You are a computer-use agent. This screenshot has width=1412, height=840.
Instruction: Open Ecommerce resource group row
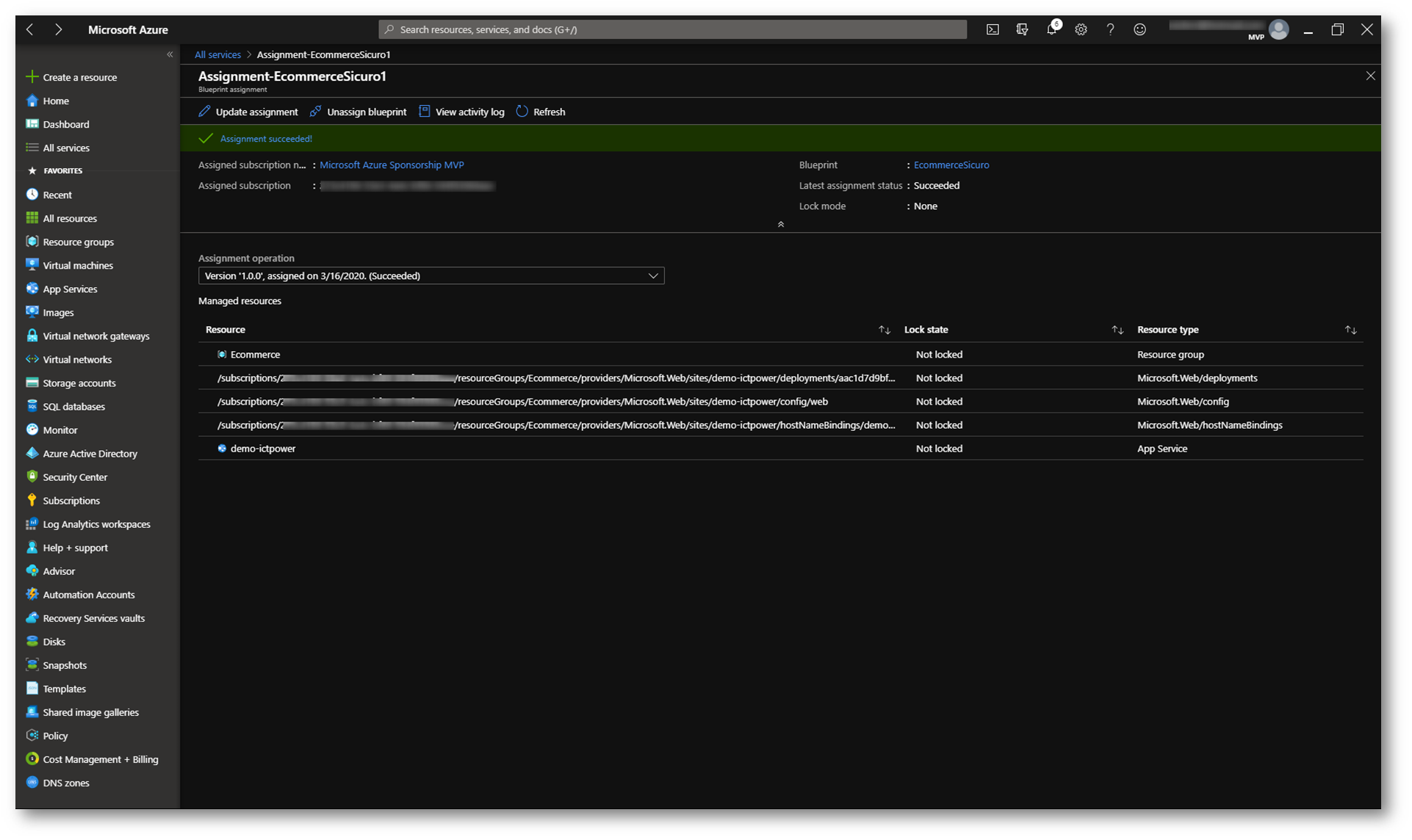tap(780, 354)
